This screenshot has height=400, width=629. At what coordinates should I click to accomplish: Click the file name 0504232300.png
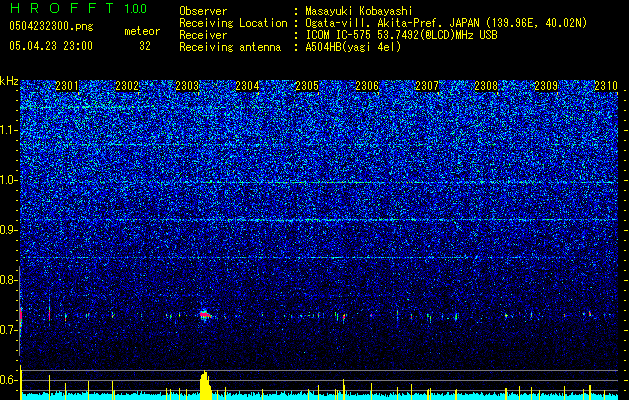point(51,26)
